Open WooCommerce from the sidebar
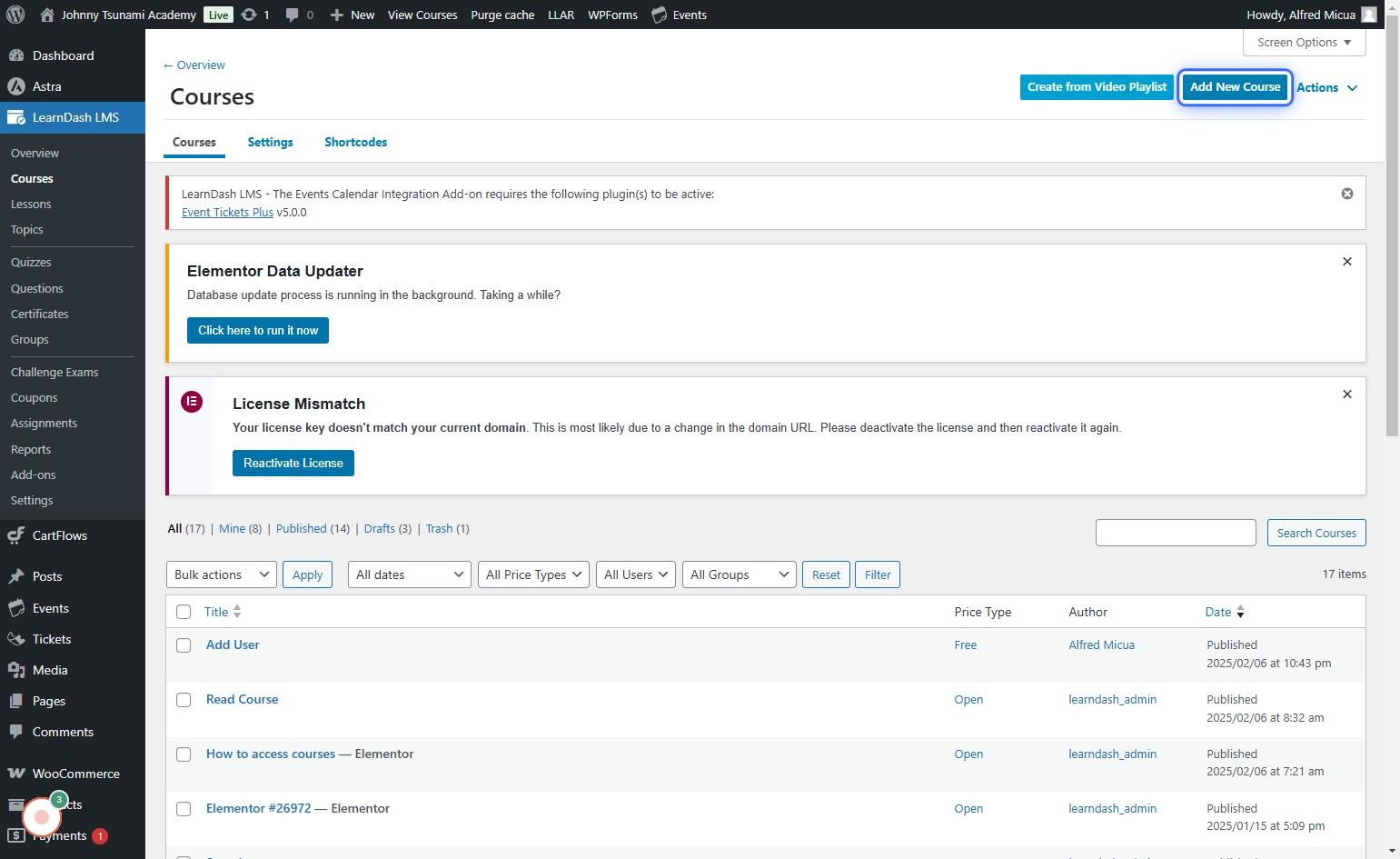Viewport: 1400px width, 859px height. click(75, 774)
